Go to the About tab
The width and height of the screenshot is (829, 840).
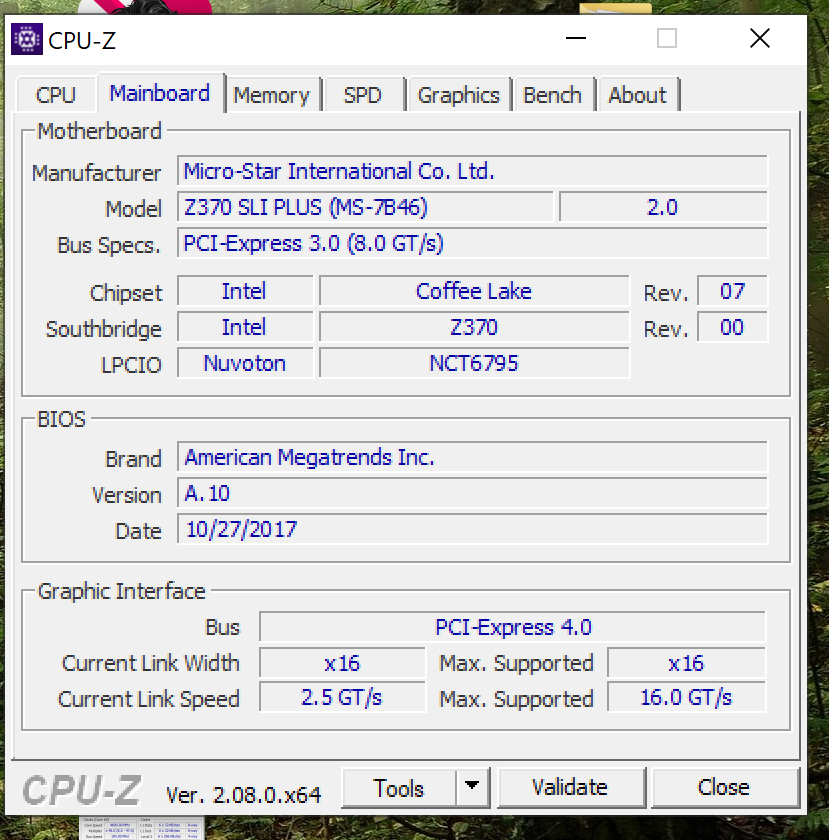pos(638,95)
